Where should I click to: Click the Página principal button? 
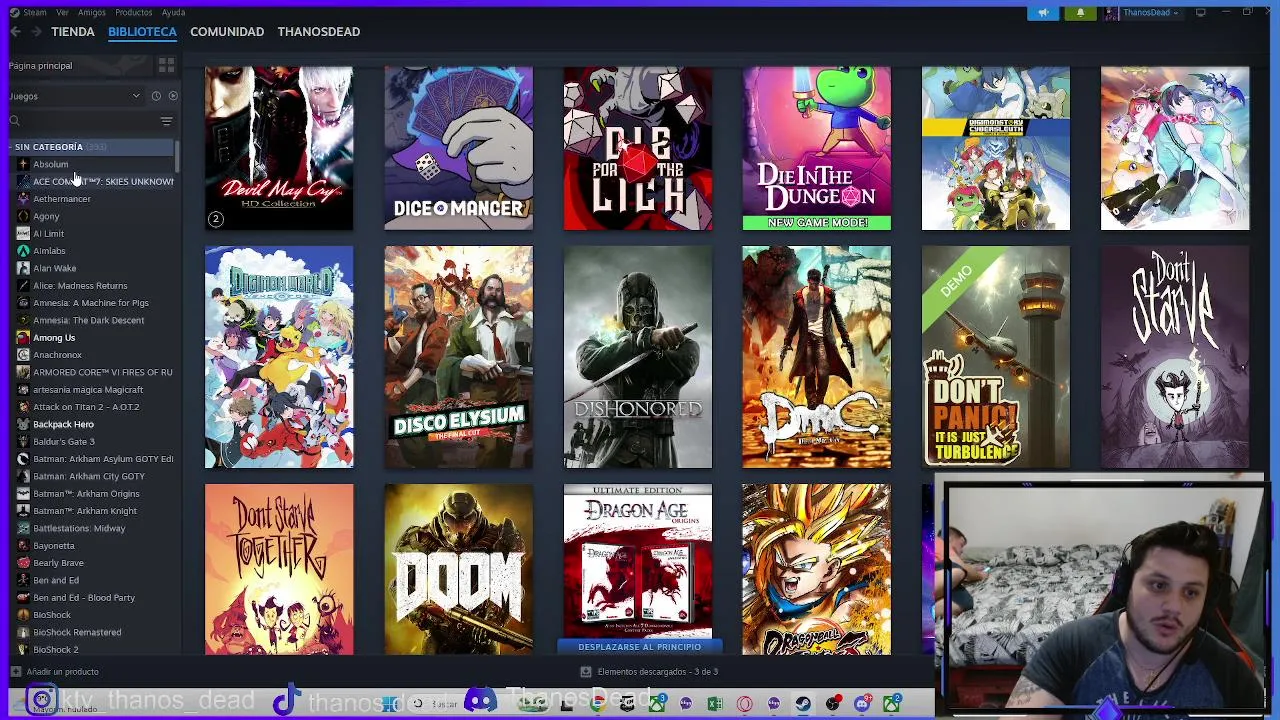point(79,65)
